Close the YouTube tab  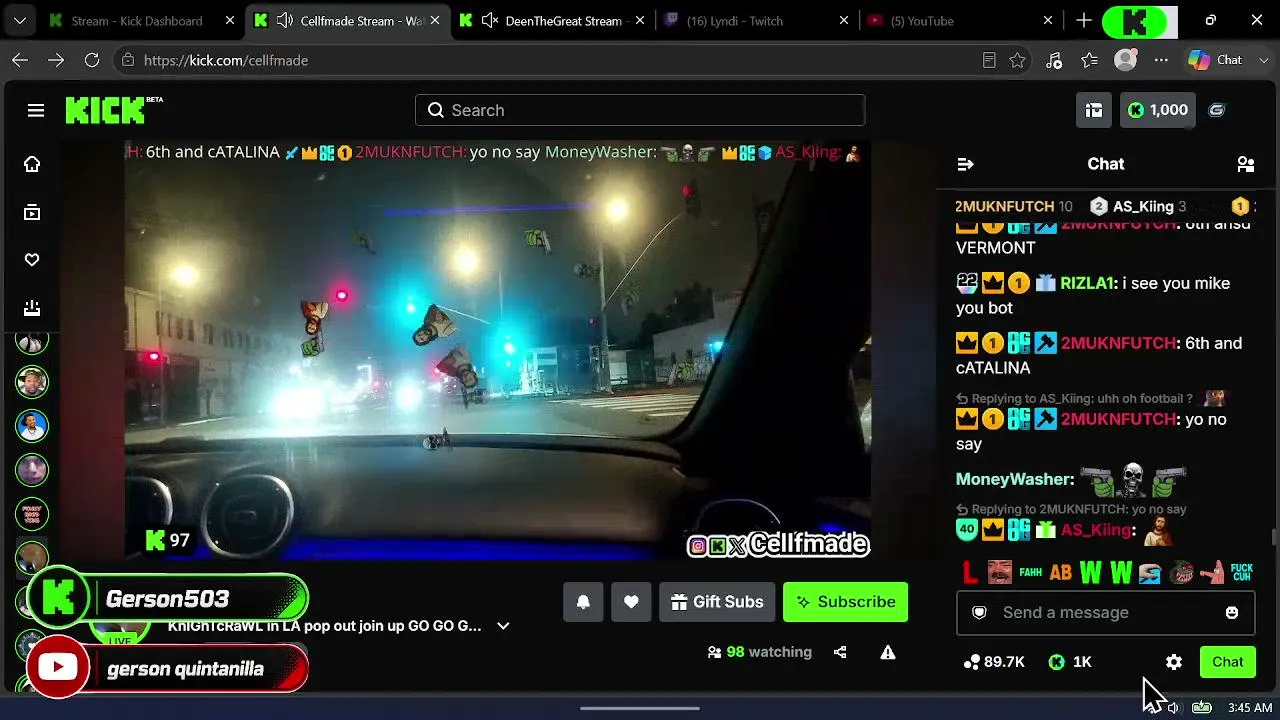click(1048, 20)
